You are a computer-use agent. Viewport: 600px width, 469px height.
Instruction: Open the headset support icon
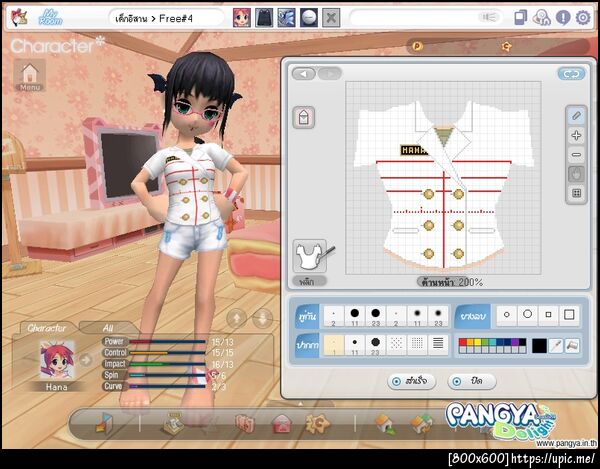click(x=541, y=18)
